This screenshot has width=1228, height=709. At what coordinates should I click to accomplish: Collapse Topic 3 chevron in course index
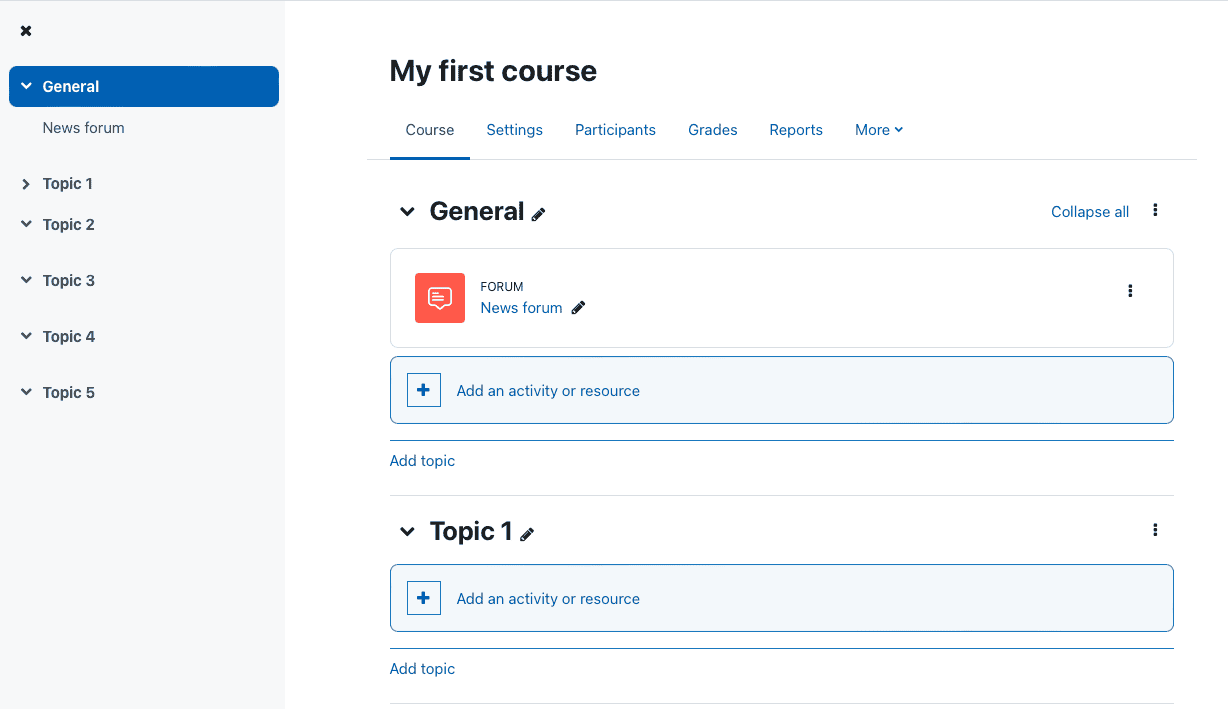pos(26,280)
